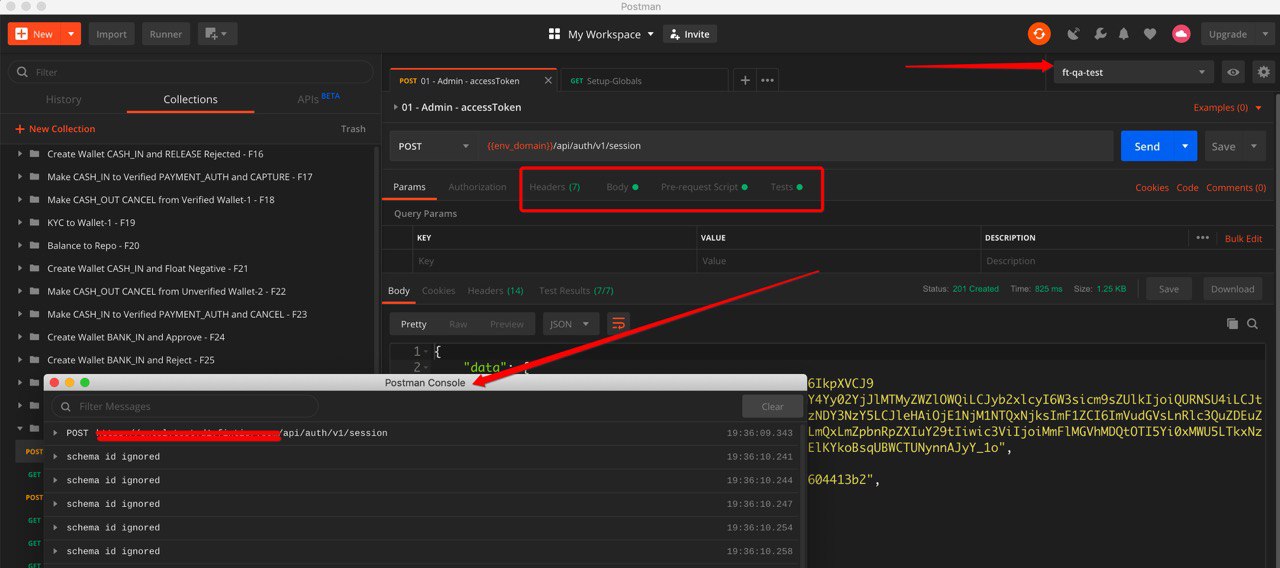Open the Pre-request Script tab
Viewport: 1280px width, 568px height.
click(x=704, y=187)
